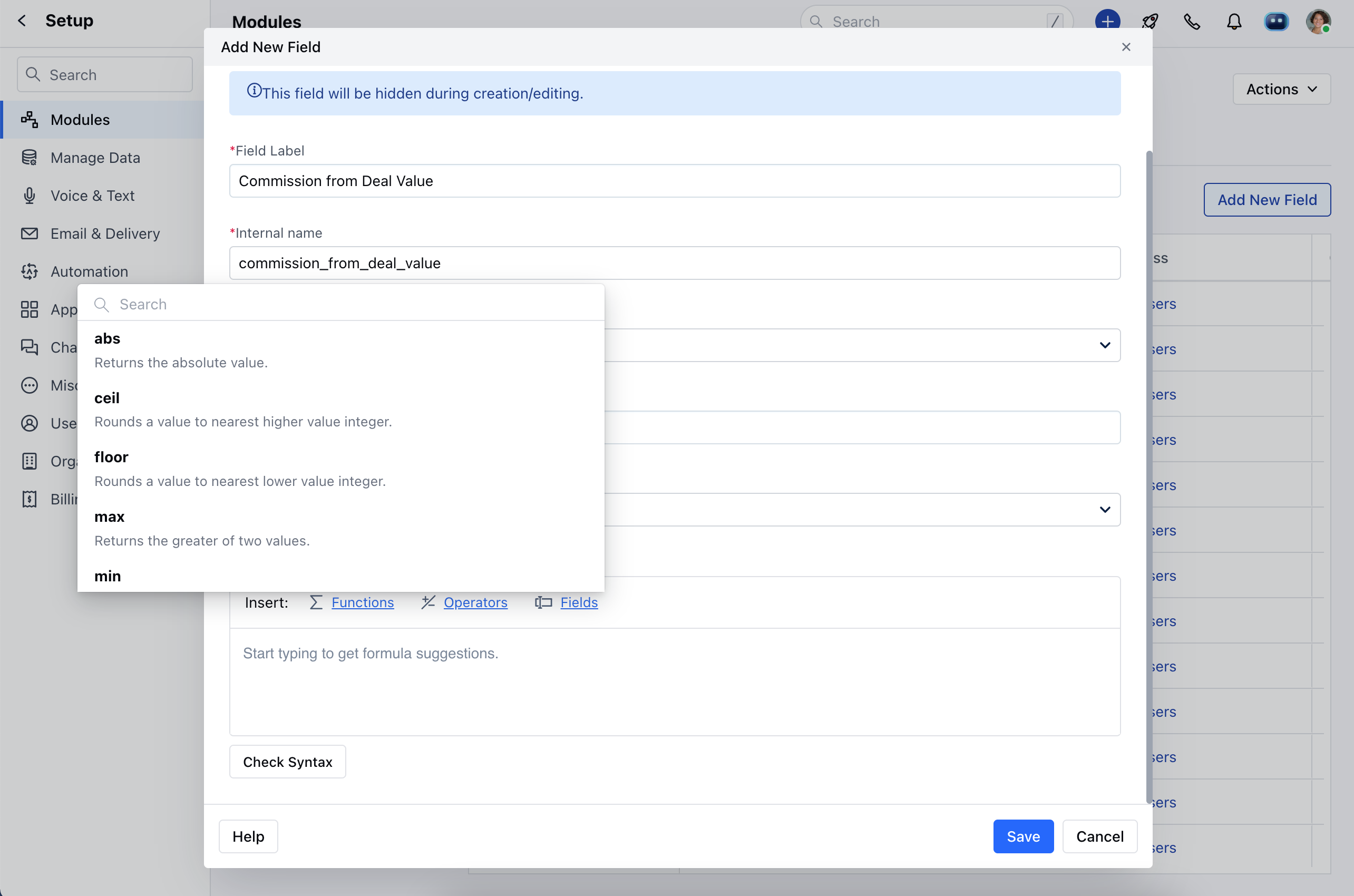Click the rocket icon in the top bar
Screen dimensions: 1354x896
[1150, 21]
